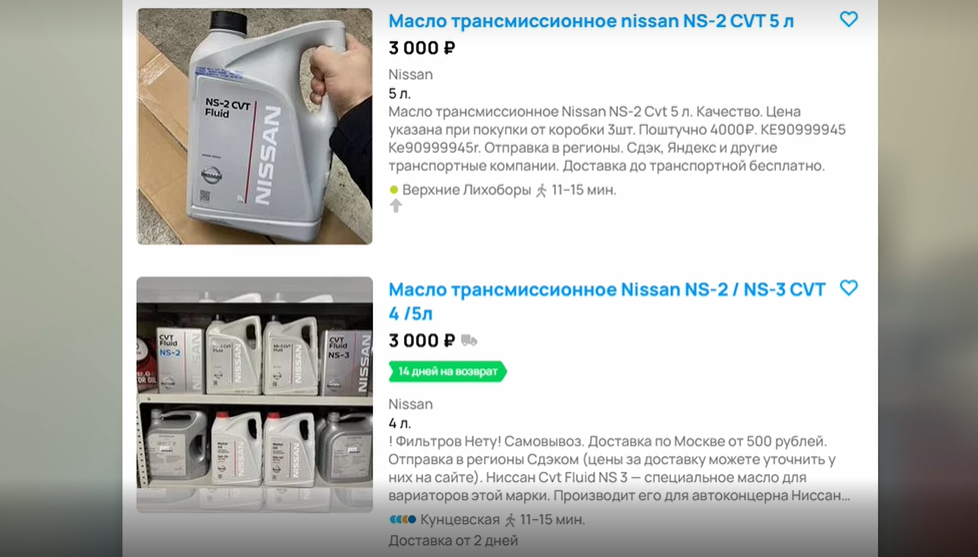This screenshot has width=978, height=557.
Task: Click the gray up-arrow promotion icon
Action: [395, 205]
